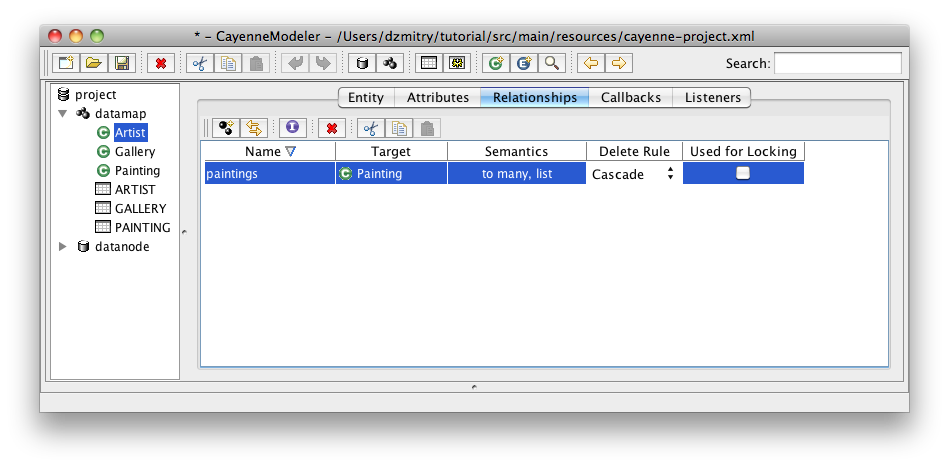949x467 pixels.
Task: Open a project with the folder icon
Action: pyautogui.click(x=93, y=63)
